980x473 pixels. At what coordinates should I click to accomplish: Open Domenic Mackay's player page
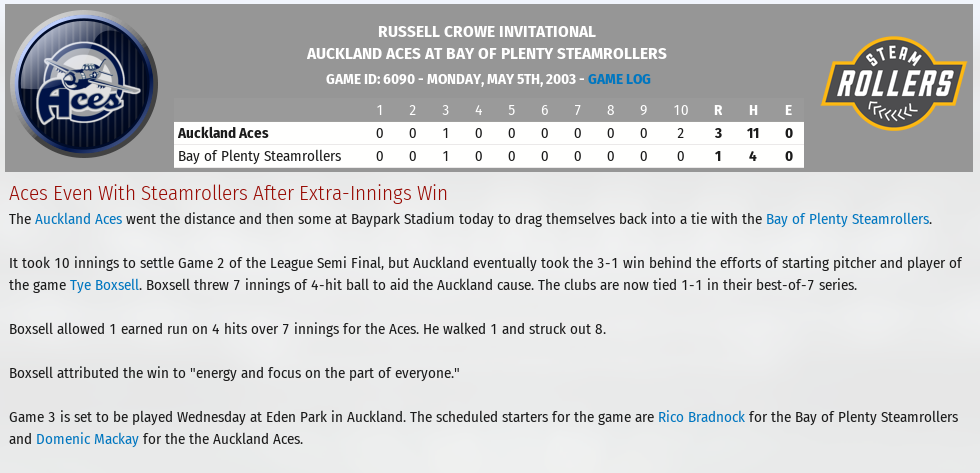(87, 439)
